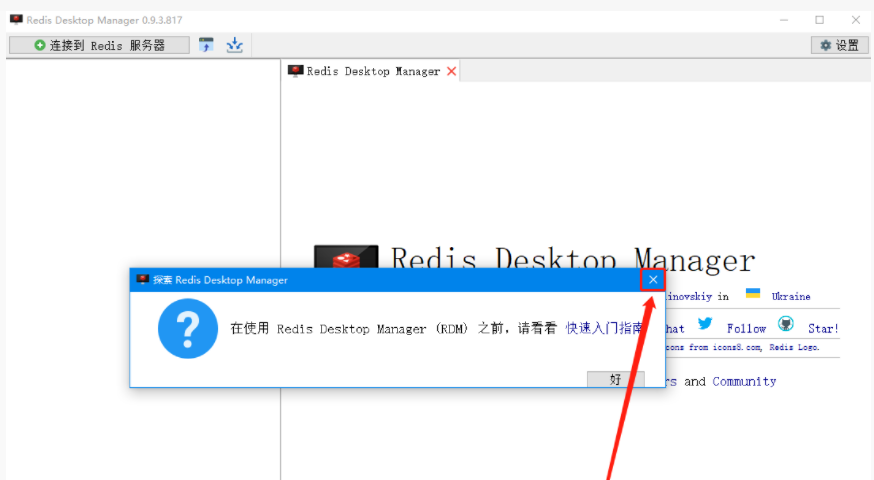Click the small app icon in dialog title bar
This screenshot has height=480, width=874.
[143, 279]
